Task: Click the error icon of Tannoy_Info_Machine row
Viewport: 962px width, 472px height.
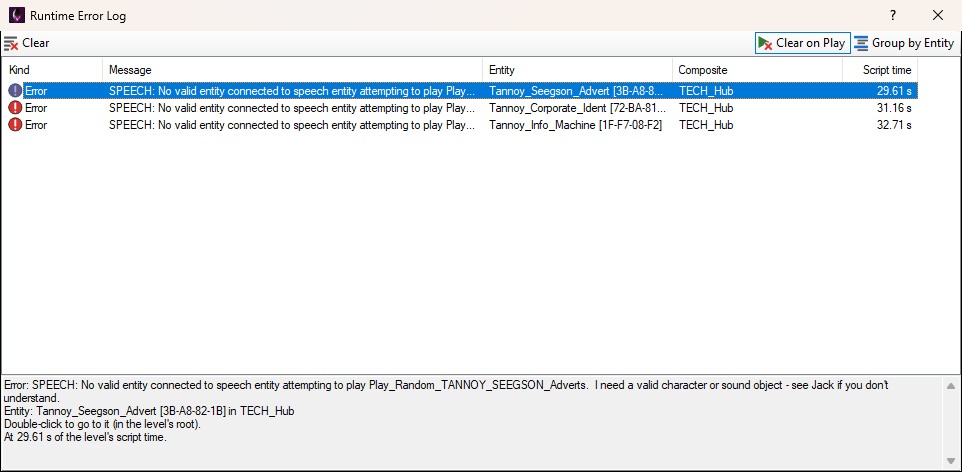Action: pyautogui.click(x=15, y=125)
